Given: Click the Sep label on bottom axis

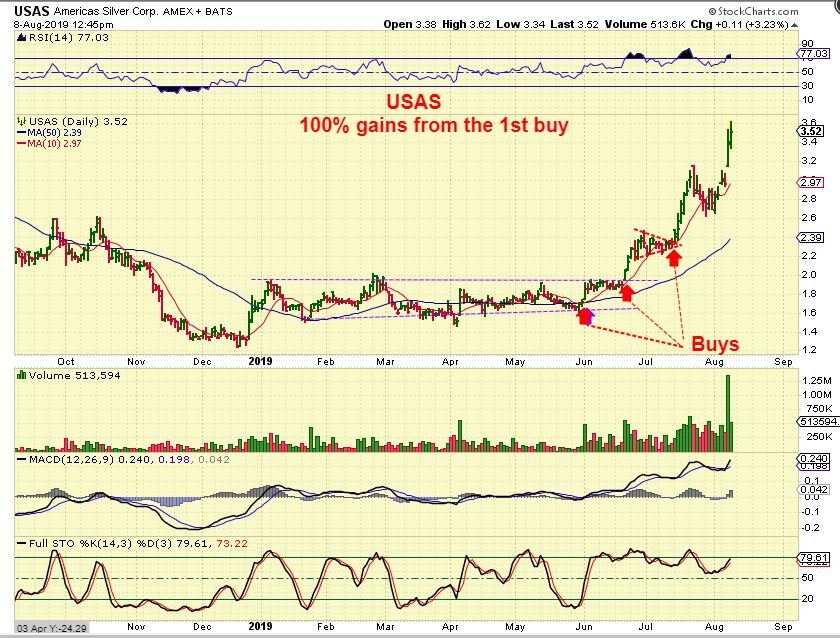Looking at the screenshot, I should coord(783,626).
